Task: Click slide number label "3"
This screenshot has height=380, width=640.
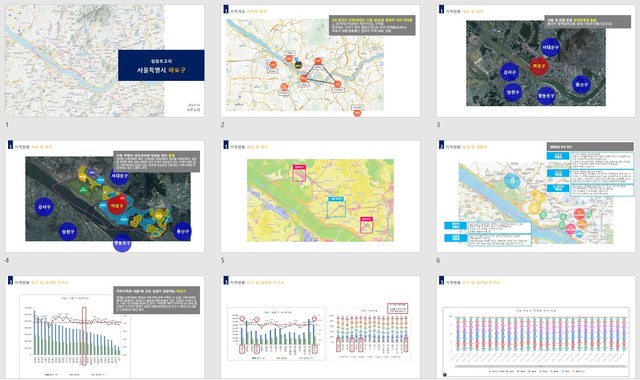Action: [x=438, y=124]
